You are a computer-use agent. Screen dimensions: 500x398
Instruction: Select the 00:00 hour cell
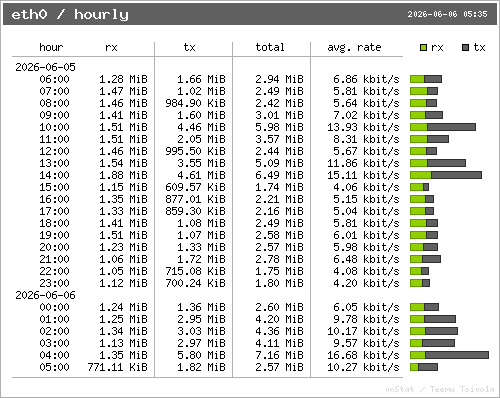point(54,307)
